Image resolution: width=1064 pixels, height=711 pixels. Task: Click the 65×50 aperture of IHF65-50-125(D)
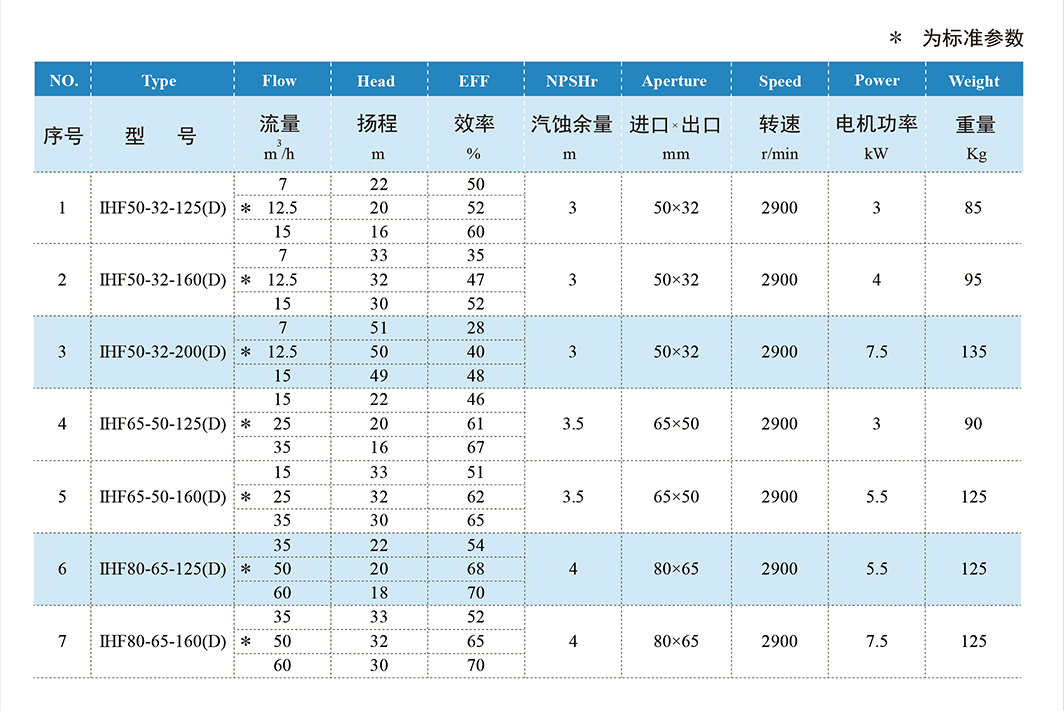676,424
